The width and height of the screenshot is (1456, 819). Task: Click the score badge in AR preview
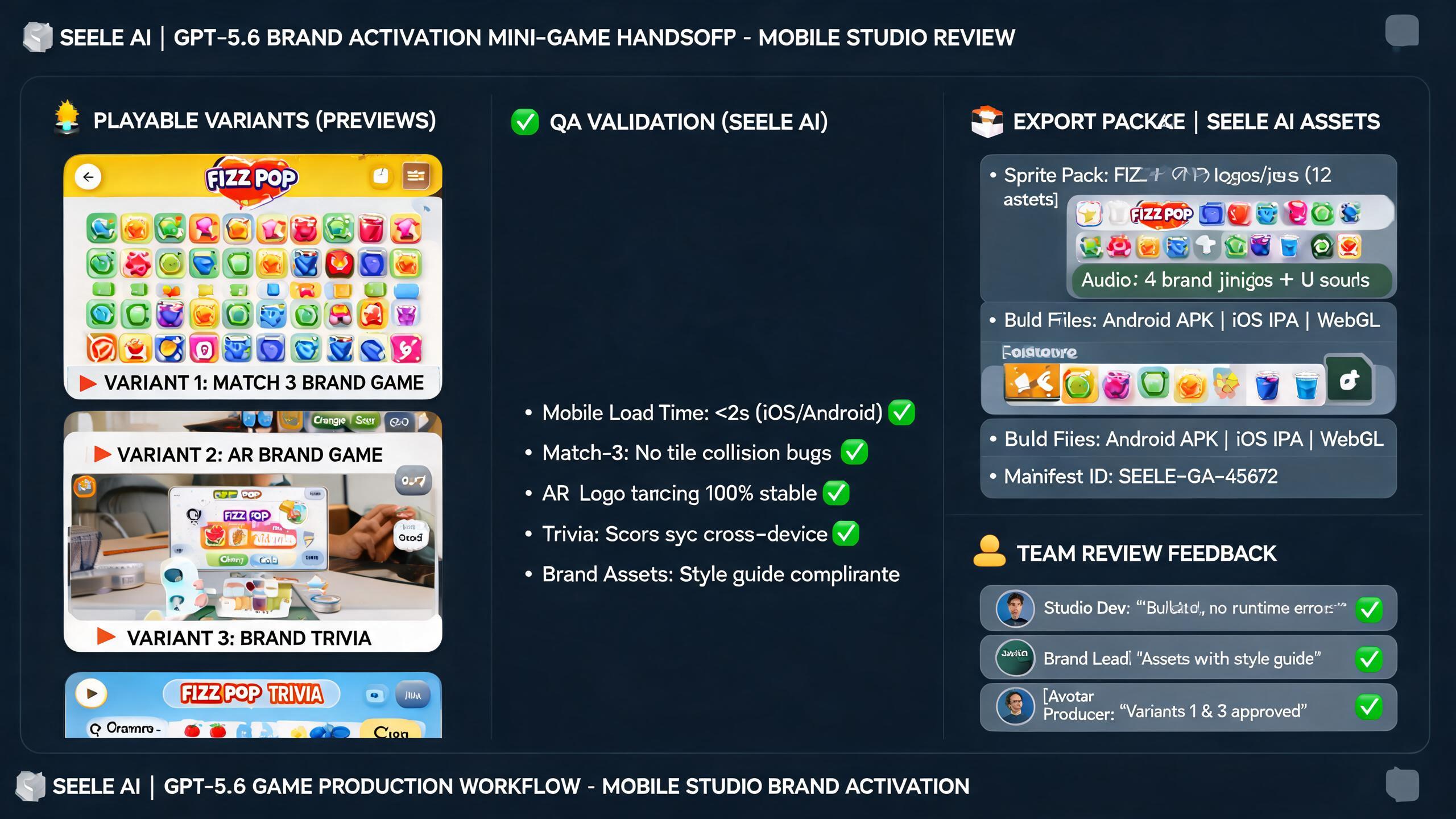pos(413,481)
